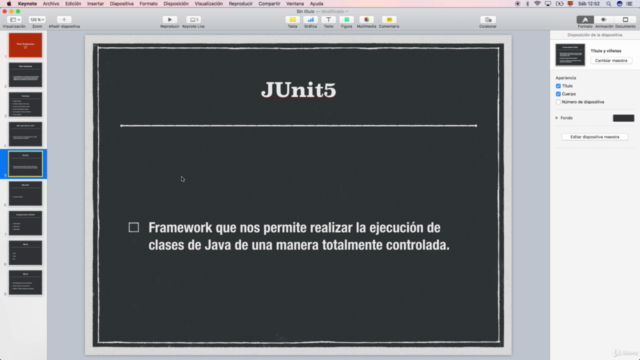Open the Compartir menu
The image size is (640, 360).
pyautogui.click(x=269, y=4)
